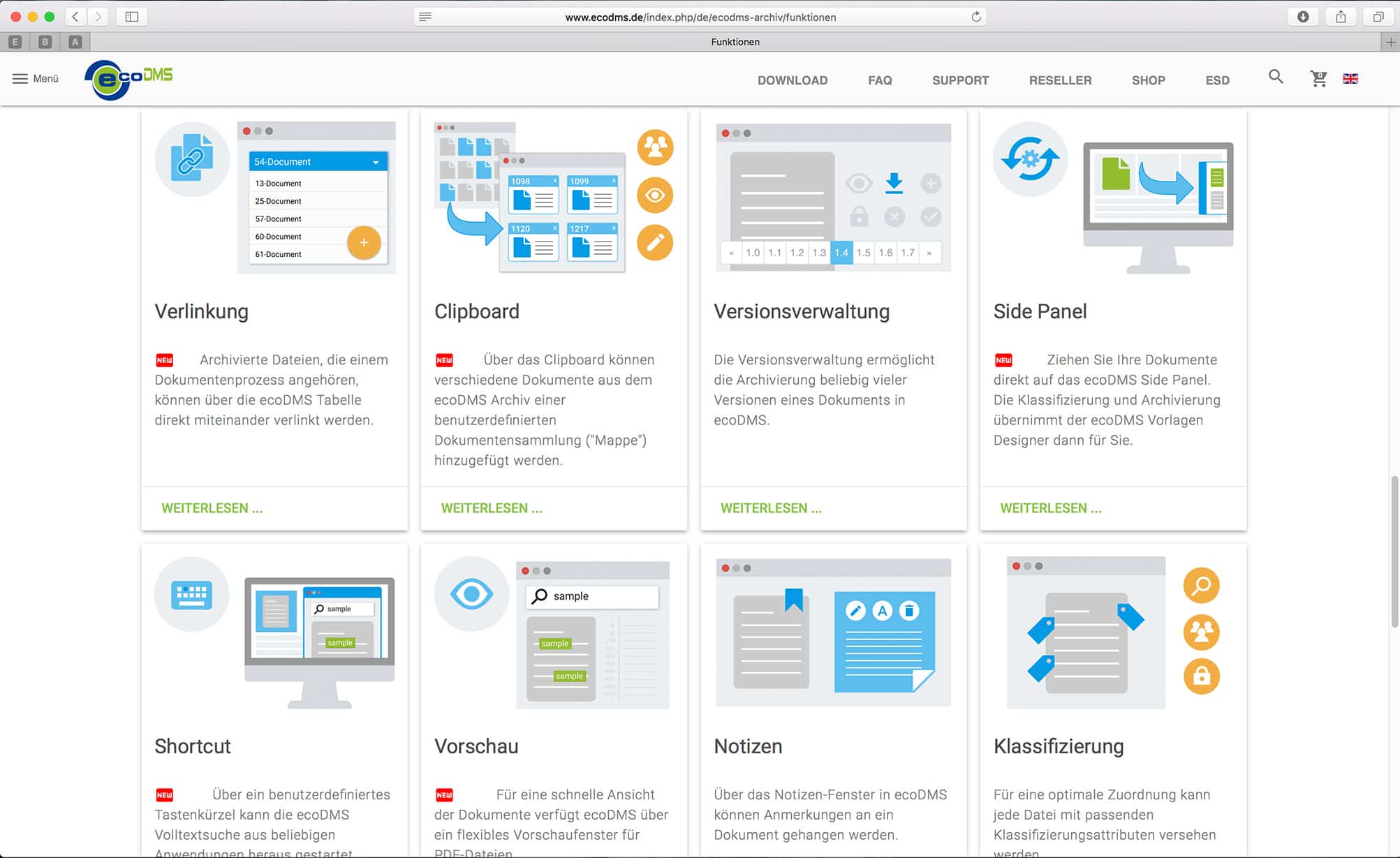The image size is (1400, 858).
Task: Click the search magnifier icon
Action: [x=1276, y=77]
